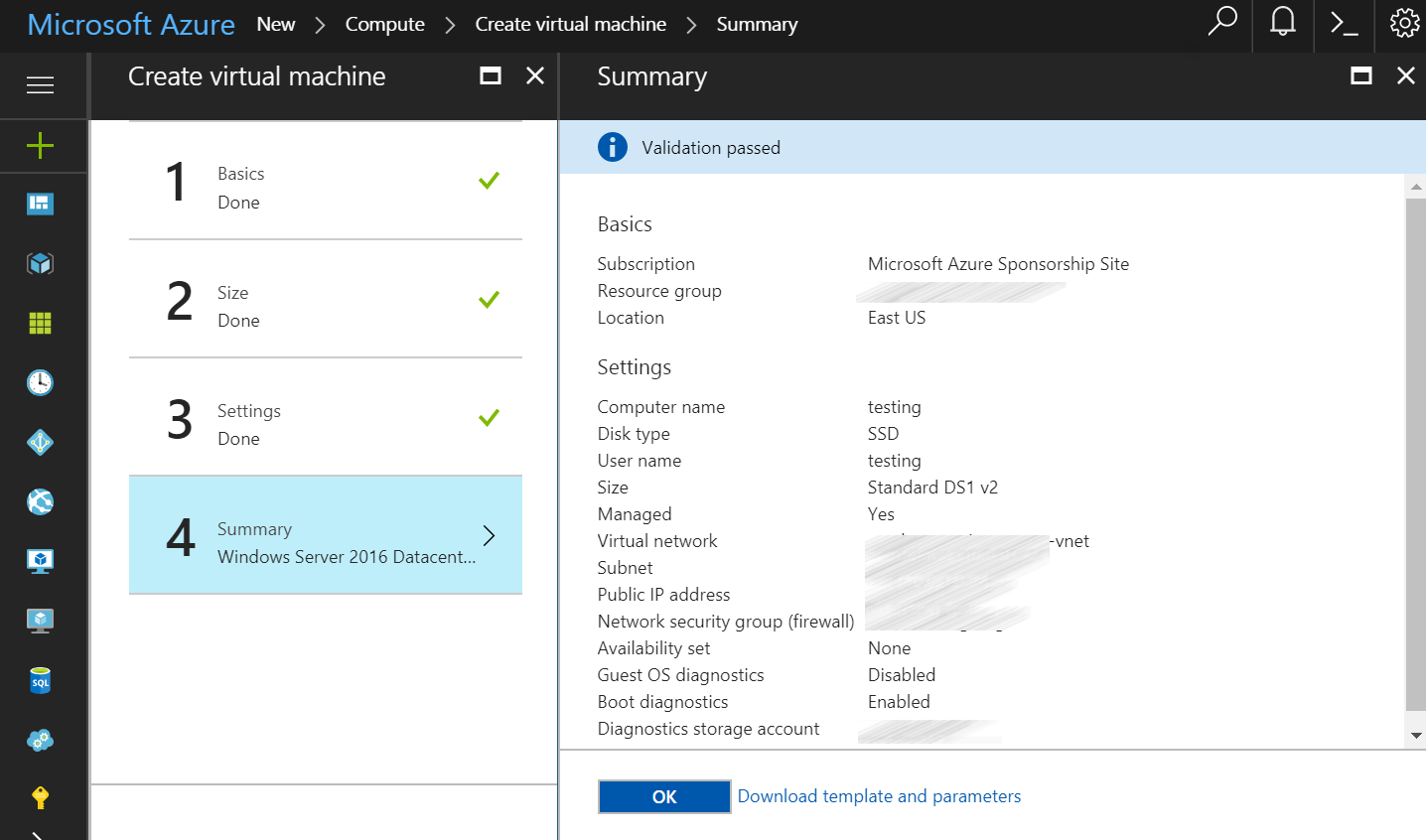Screen dimensions: 1426x840
Task: Click the Microsoft Azure Sponsorship Site value
Action: [998, 263]
